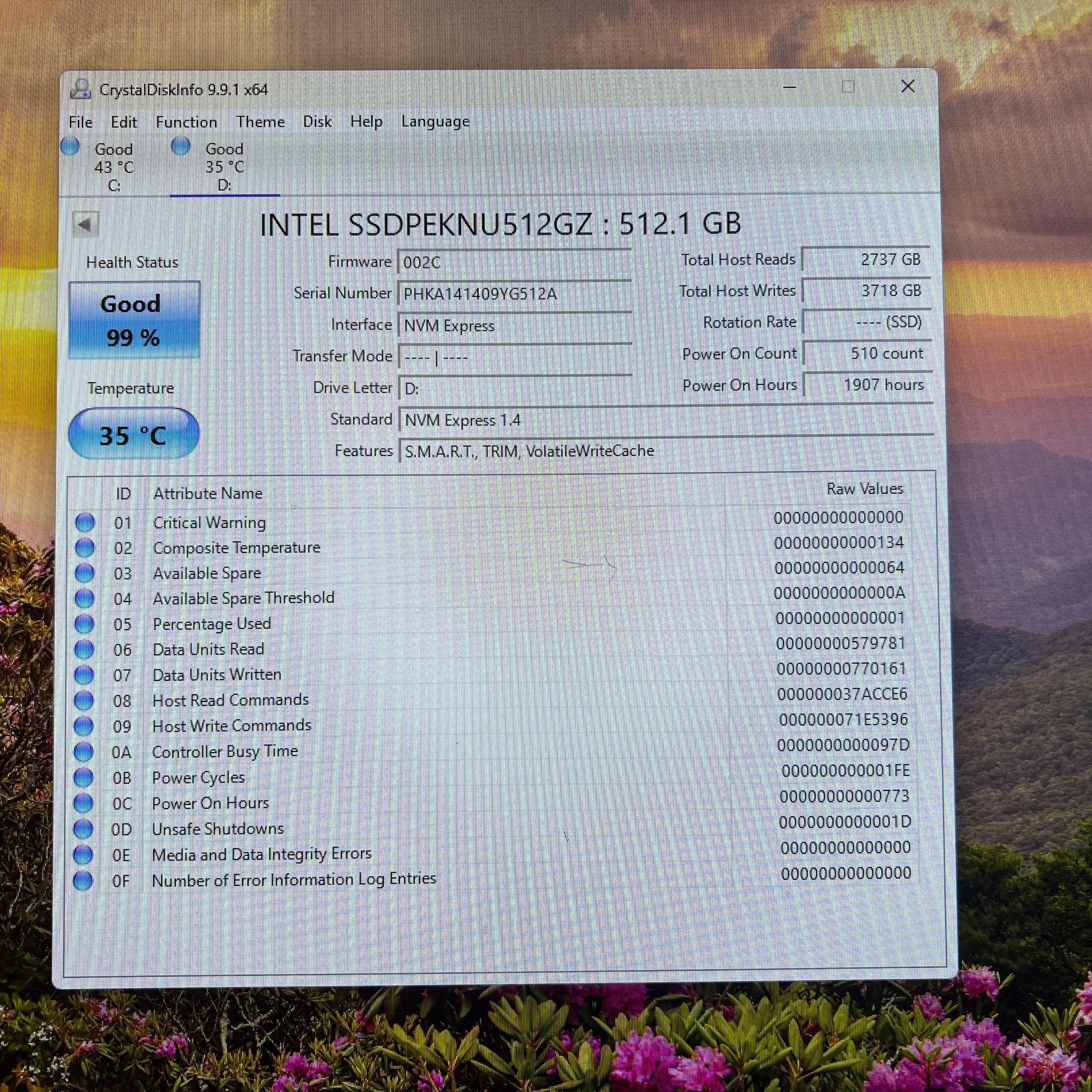Maximize the CrystalDiskInfo window
This screenshot has width=1092, height=1092.
tap(848, 87)
